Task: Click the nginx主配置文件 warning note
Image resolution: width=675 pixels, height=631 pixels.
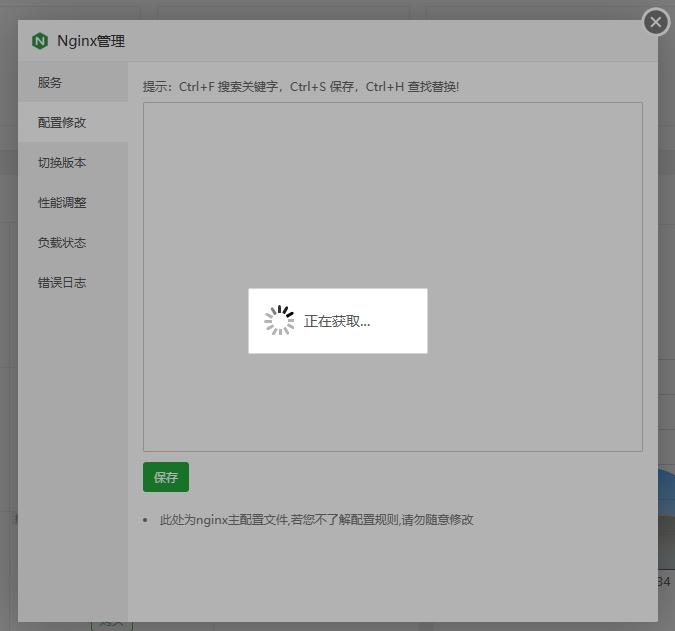Action: point(316,520)
